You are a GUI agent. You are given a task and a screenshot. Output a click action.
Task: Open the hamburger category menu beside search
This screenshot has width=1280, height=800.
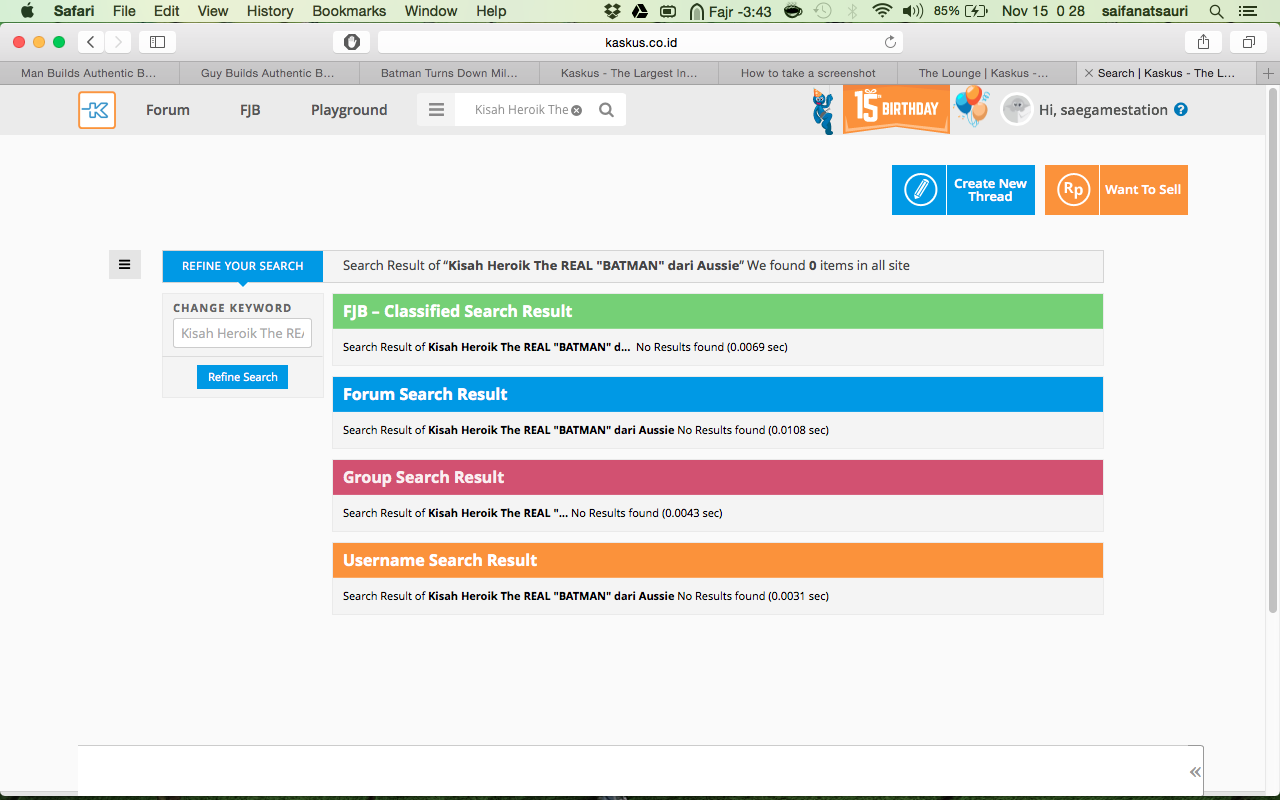click(x=436, y=110)
